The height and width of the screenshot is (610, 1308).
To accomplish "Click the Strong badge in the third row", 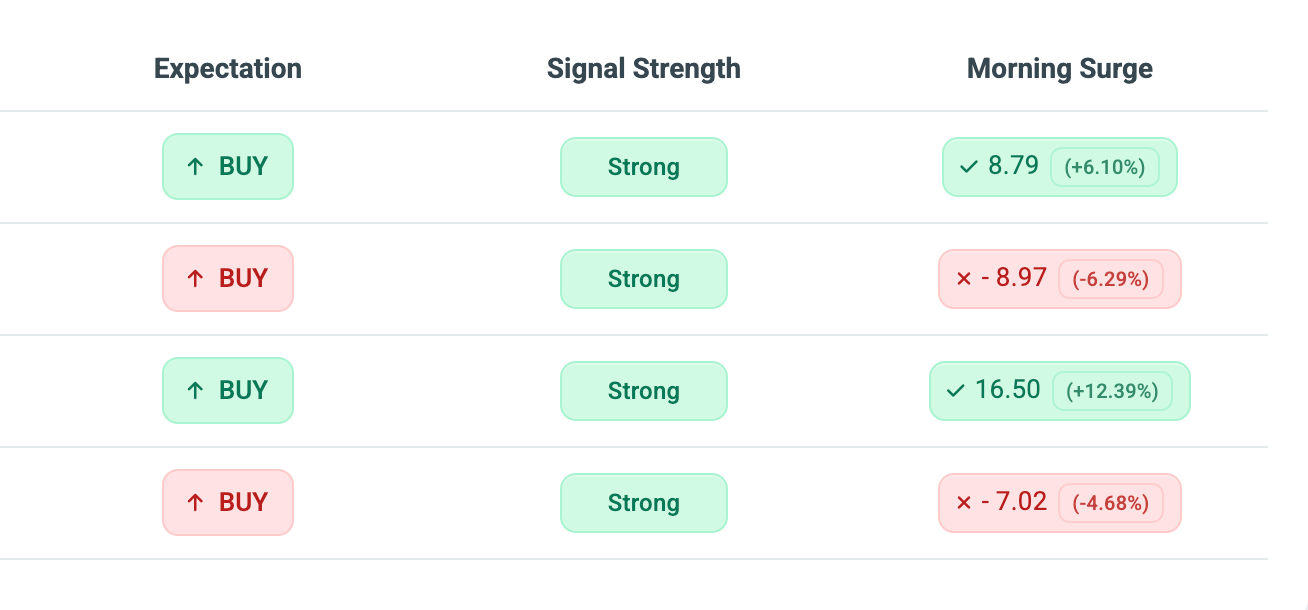I will tap(644, 391).
